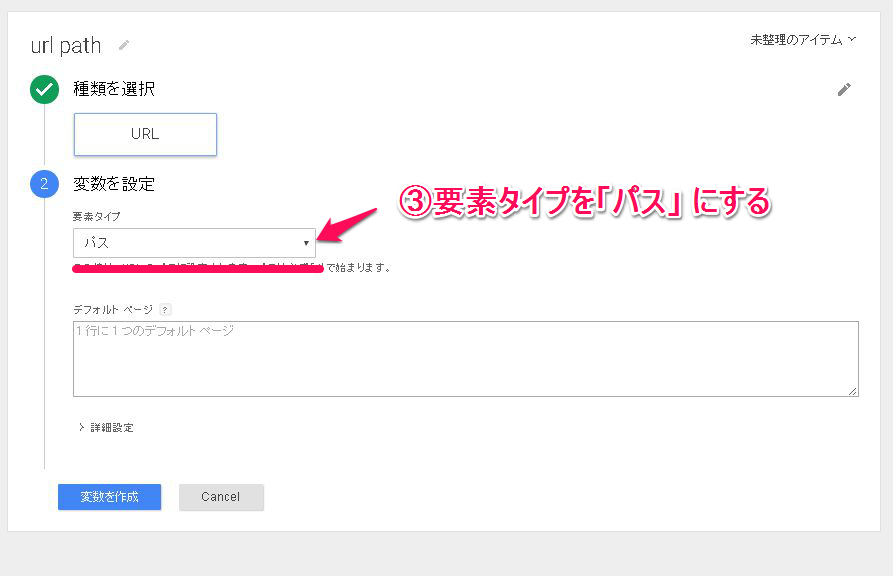Open the 未整理のアイテム folder dropdown

[803, 40]
